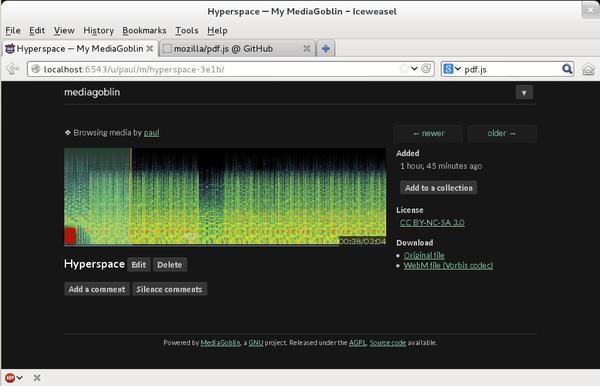Expand the MediaGoblin header dropdown arrow
Image resolution: width=600 pixels, height=386 pixels.
[x=524, y=93]
